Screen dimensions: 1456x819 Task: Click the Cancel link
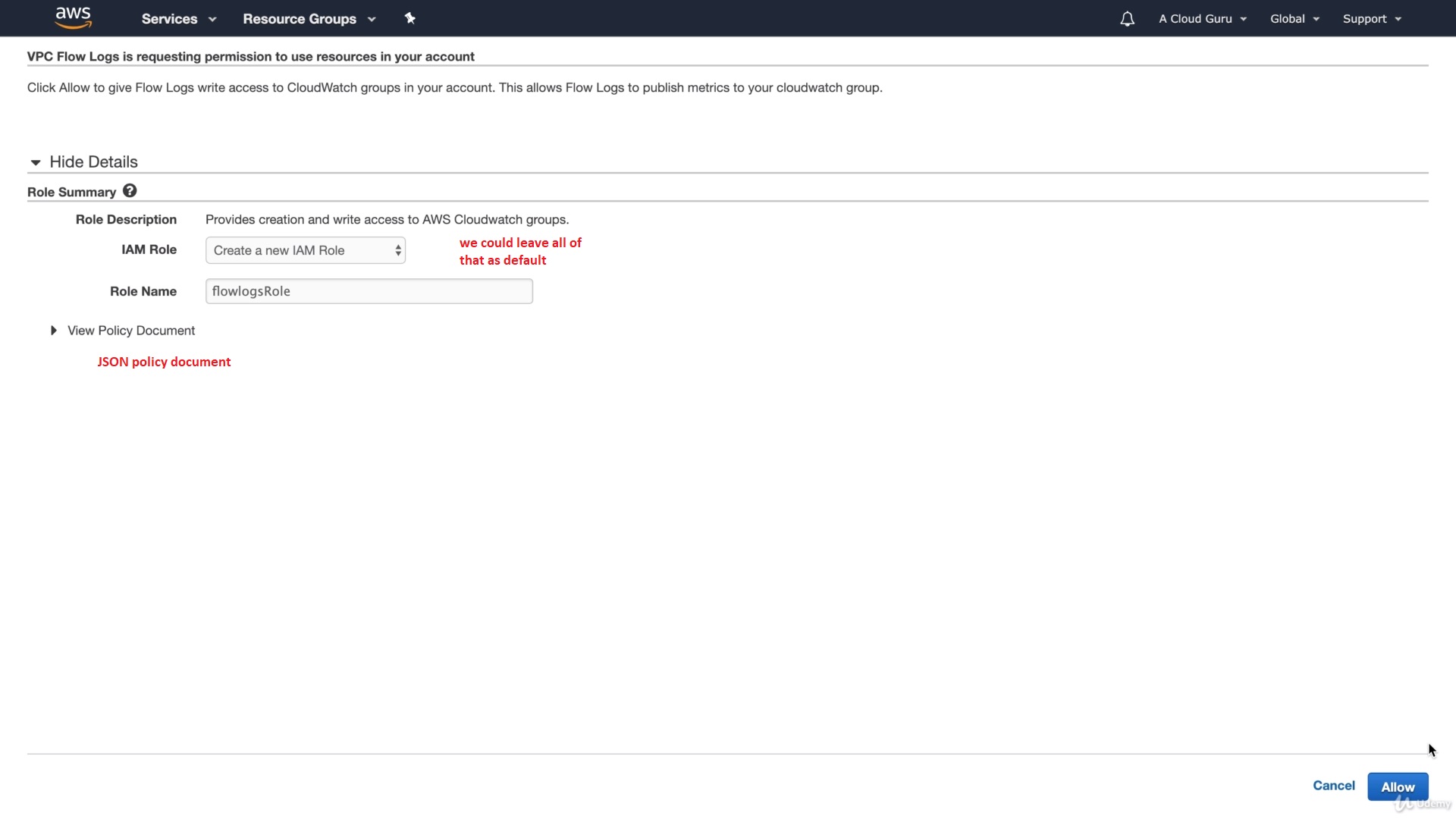pos(1333,786)
